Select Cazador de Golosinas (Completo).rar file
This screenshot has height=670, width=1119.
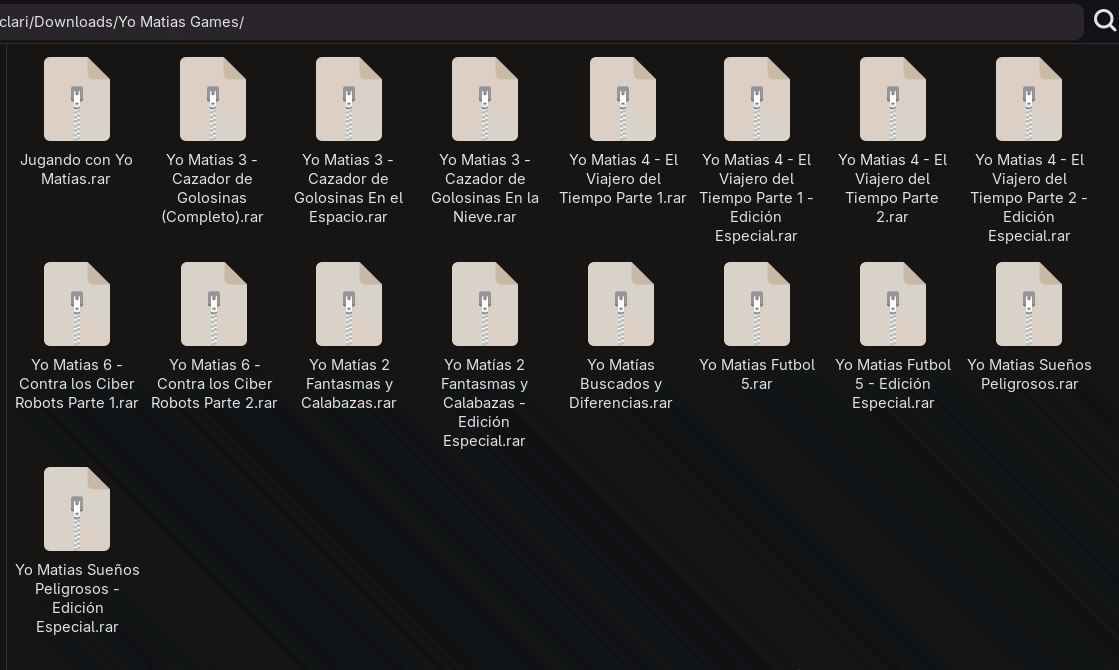(213, 100)
